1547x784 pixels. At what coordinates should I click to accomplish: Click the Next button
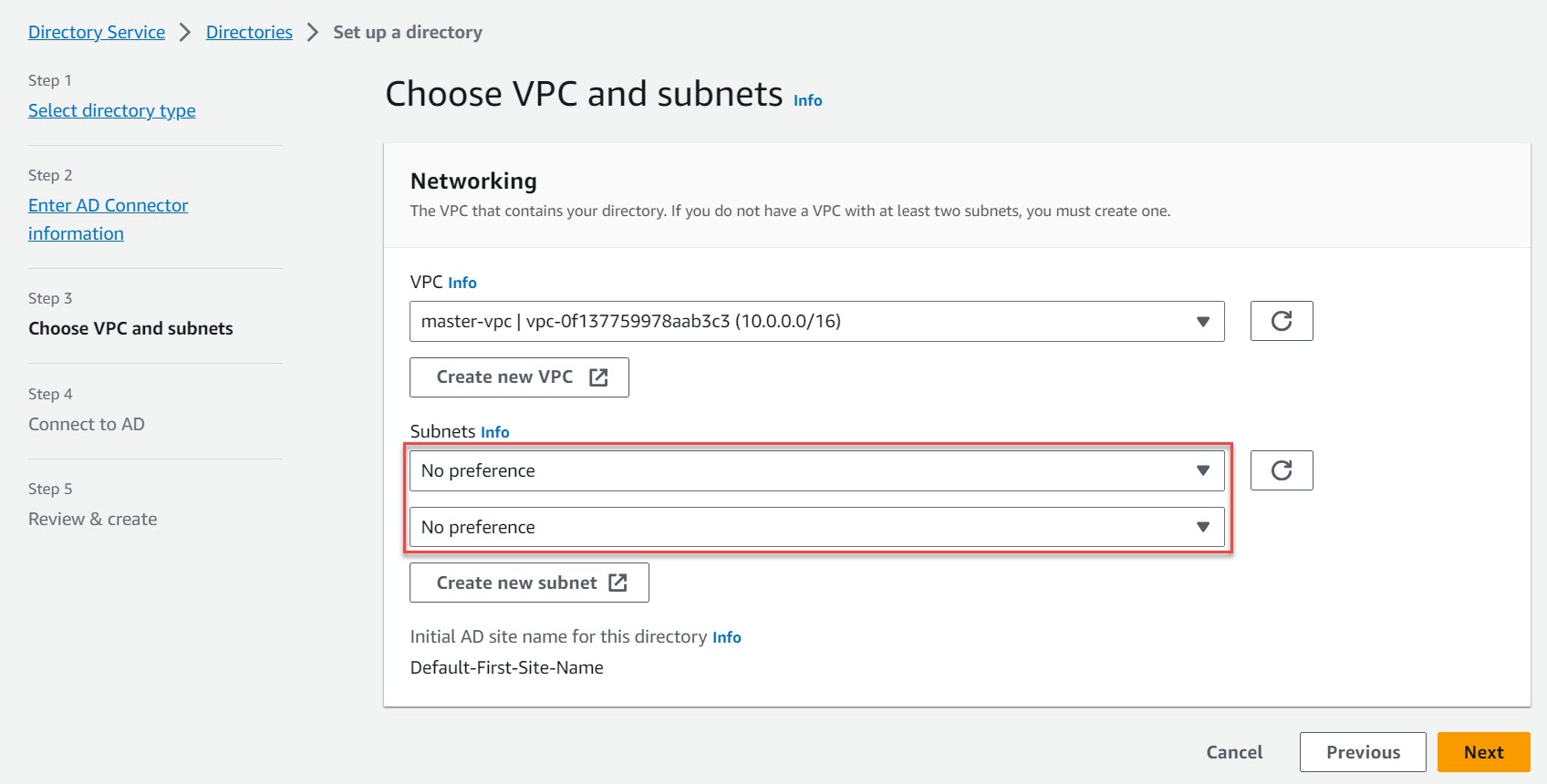[x=1483, y=752]
